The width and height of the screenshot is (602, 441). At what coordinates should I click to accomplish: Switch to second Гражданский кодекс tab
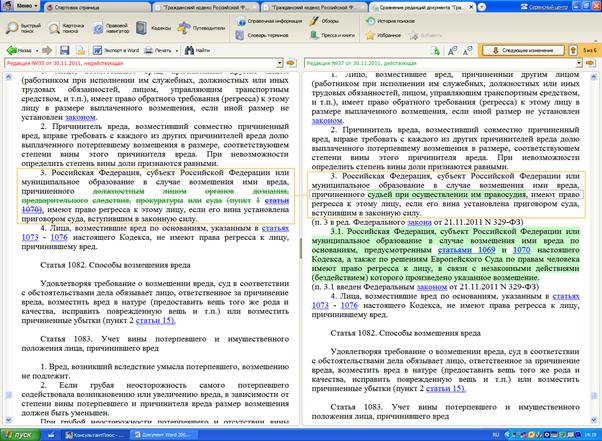[x=206, y=7]
